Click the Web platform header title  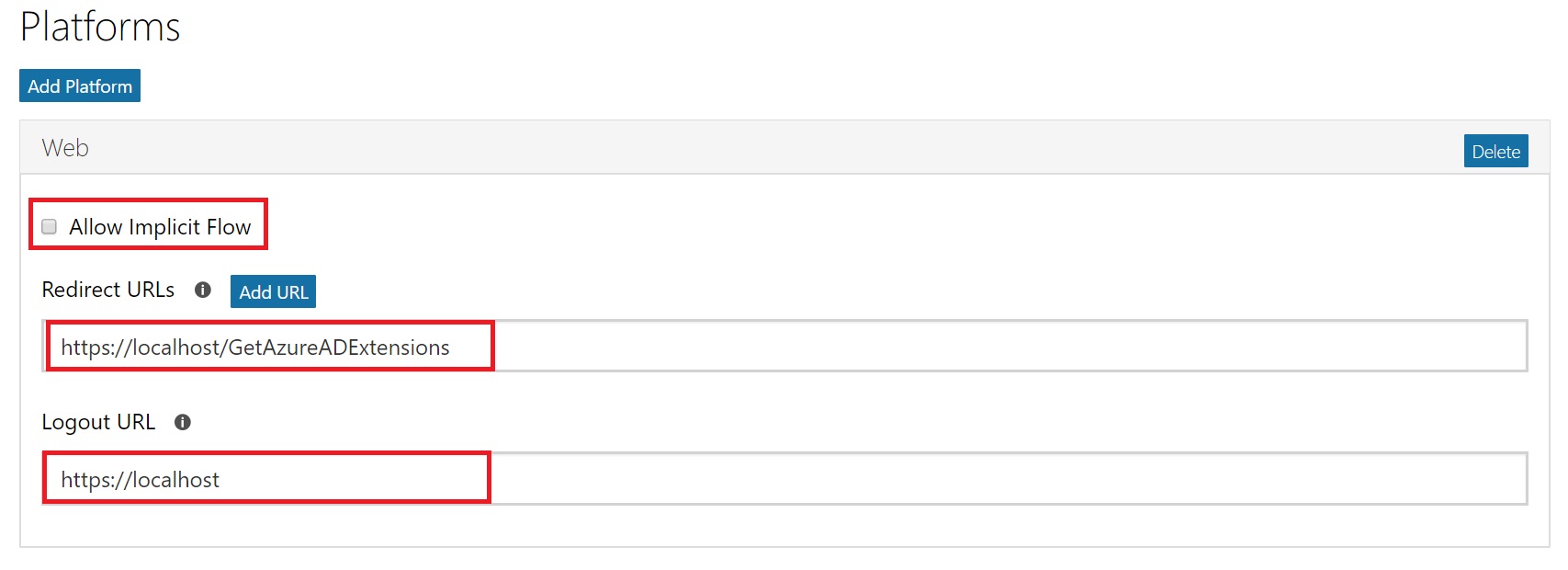tap(65, 148)
